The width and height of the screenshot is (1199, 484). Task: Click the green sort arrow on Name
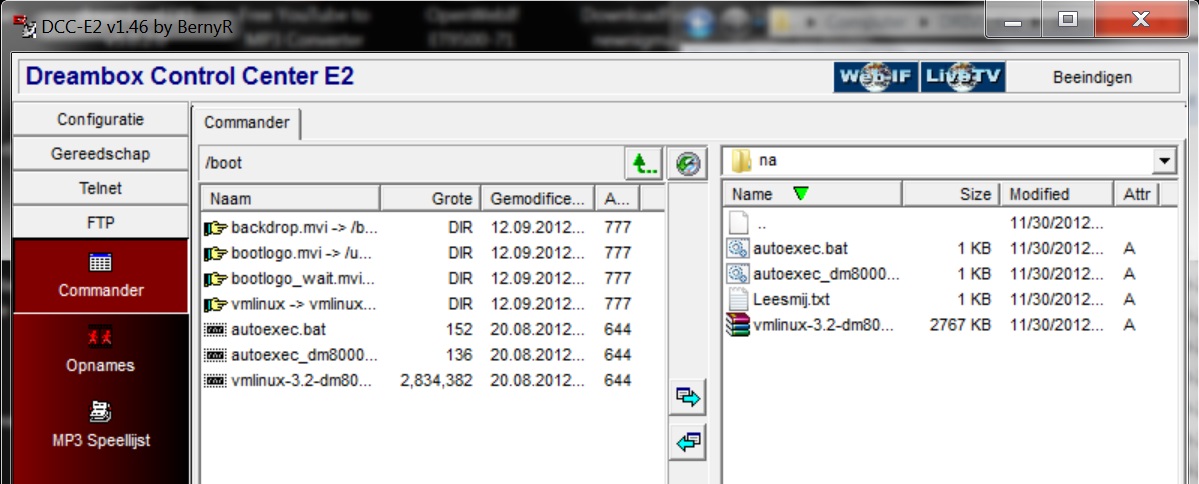801,194
